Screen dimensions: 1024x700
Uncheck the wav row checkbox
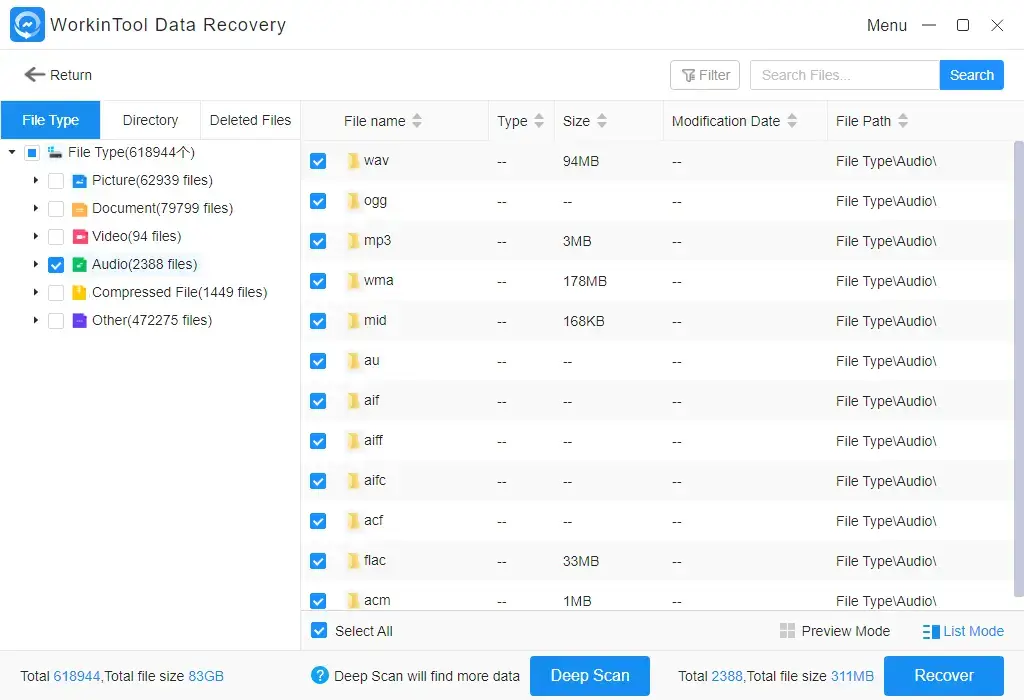pyautogui.click(x=318, y=161)
